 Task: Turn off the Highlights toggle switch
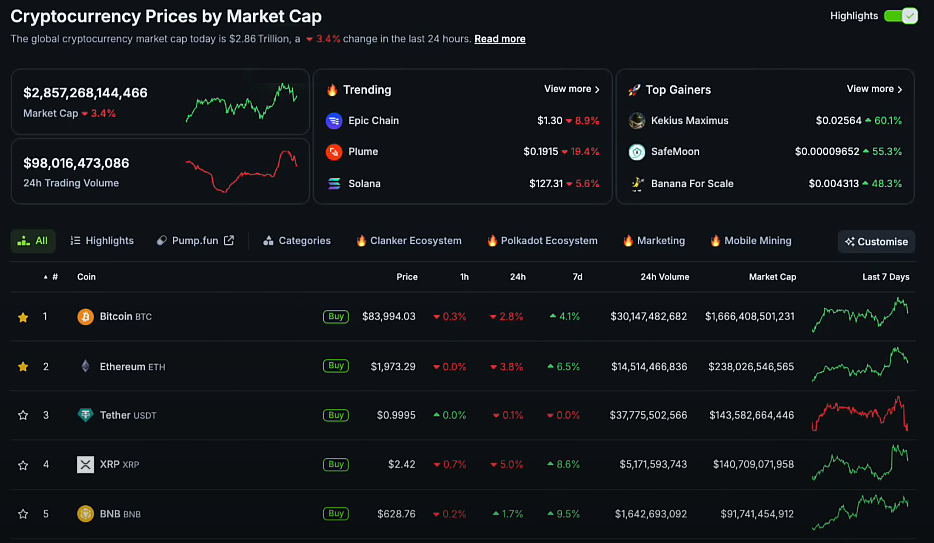900,16
